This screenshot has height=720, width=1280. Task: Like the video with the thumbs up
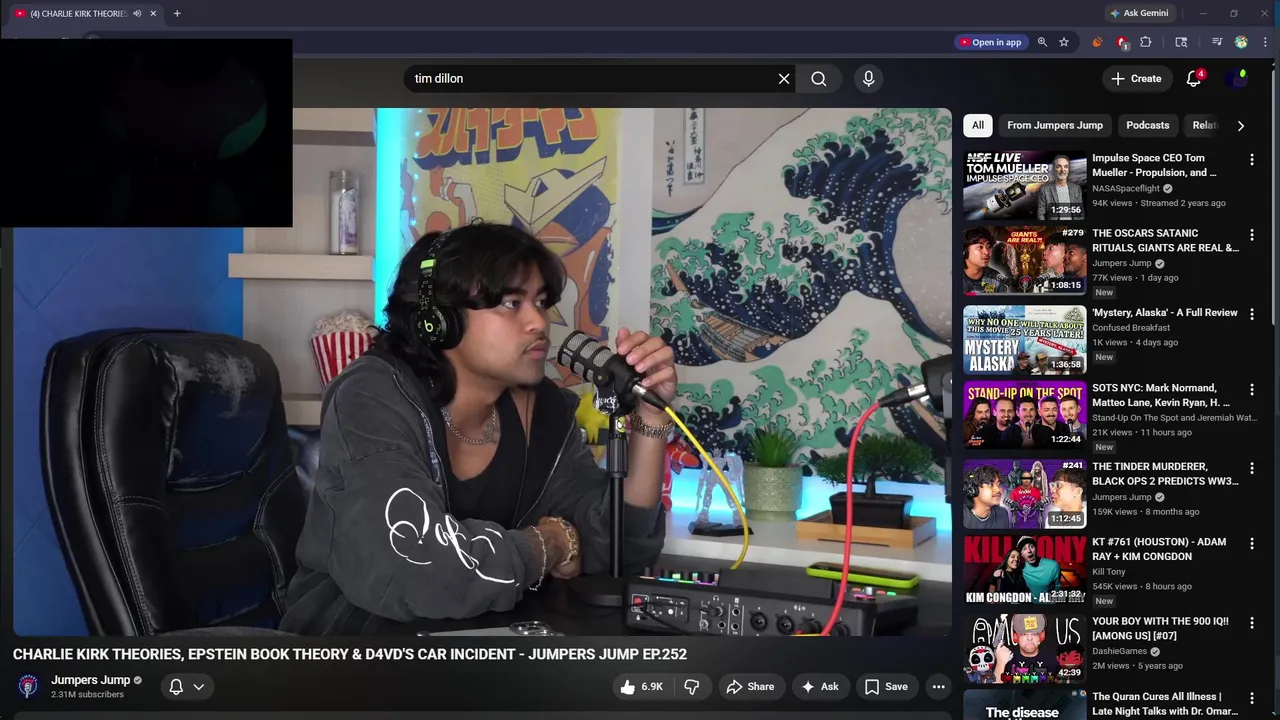tap(640, 687)
